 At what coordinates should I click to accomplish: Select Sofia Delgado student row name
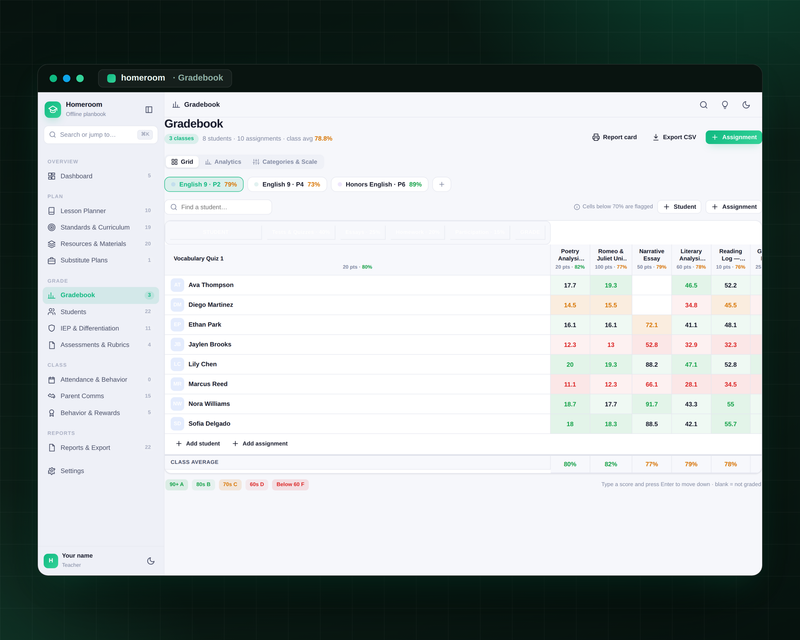pos(209,424)
